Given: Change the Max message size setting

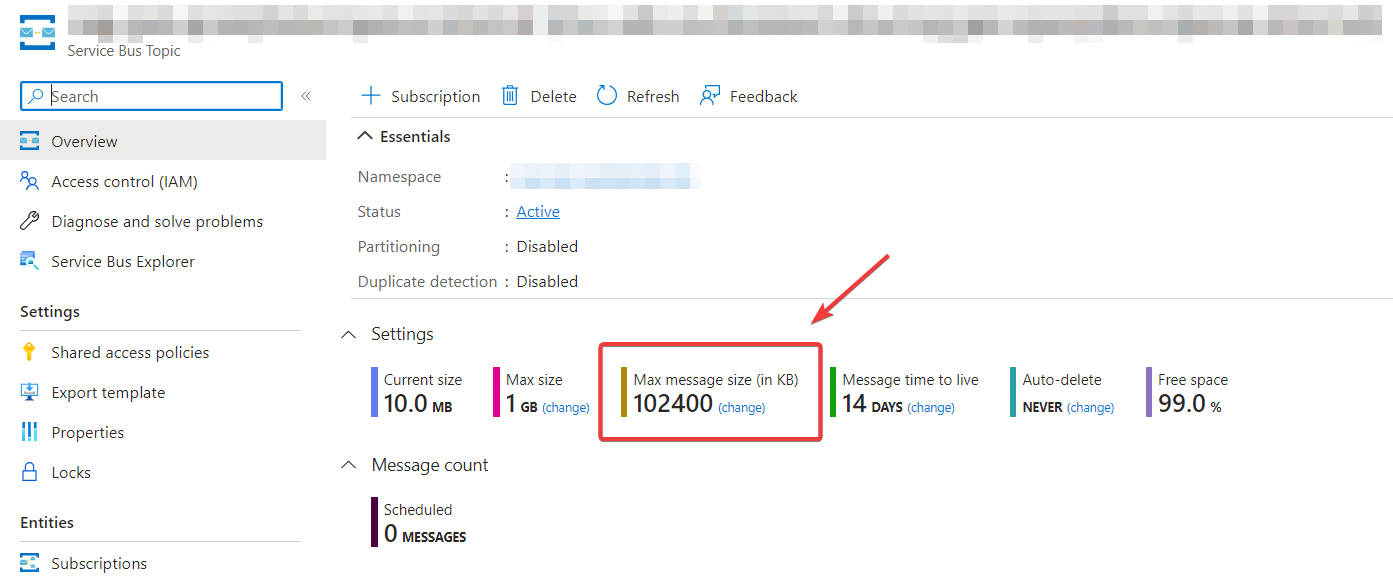Looking at the screenshot, I should point(741,408).
